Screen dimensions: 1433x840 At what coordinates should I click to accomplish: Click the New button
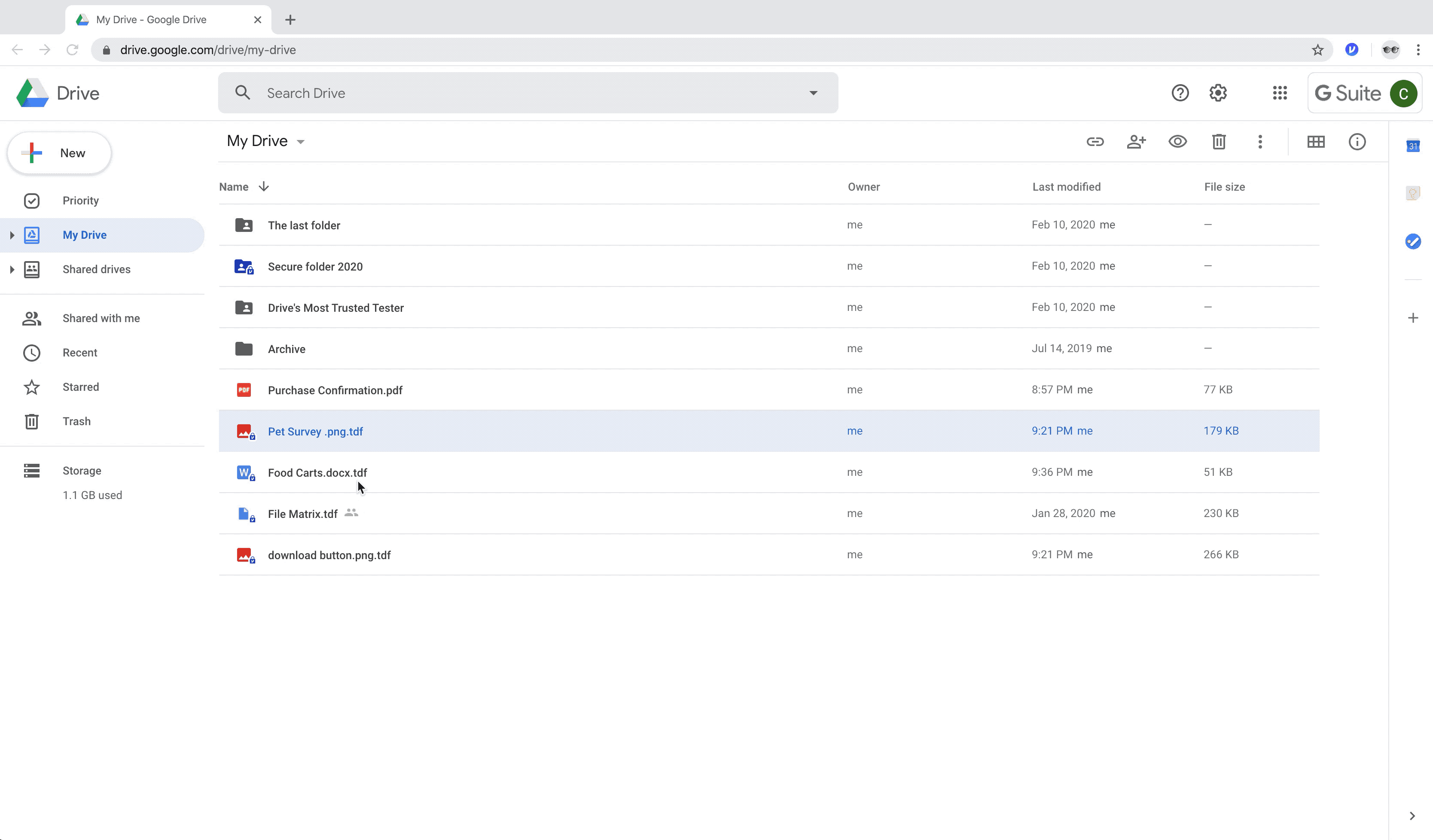click(x=59, y=153)
